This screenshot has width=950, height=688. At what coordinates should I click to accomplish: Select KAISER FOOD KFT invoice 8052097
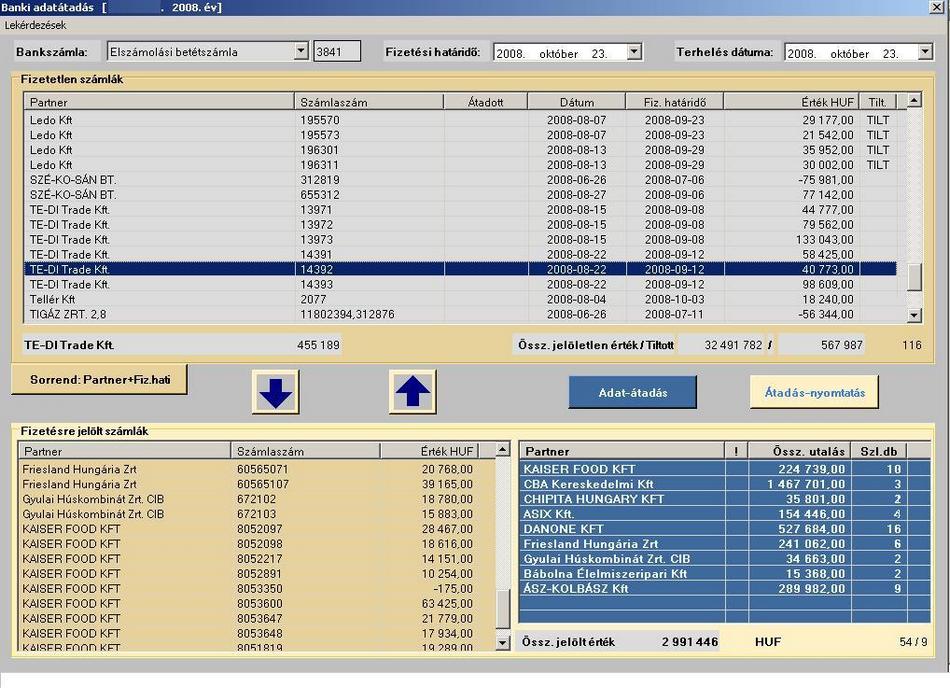point(257,529)
